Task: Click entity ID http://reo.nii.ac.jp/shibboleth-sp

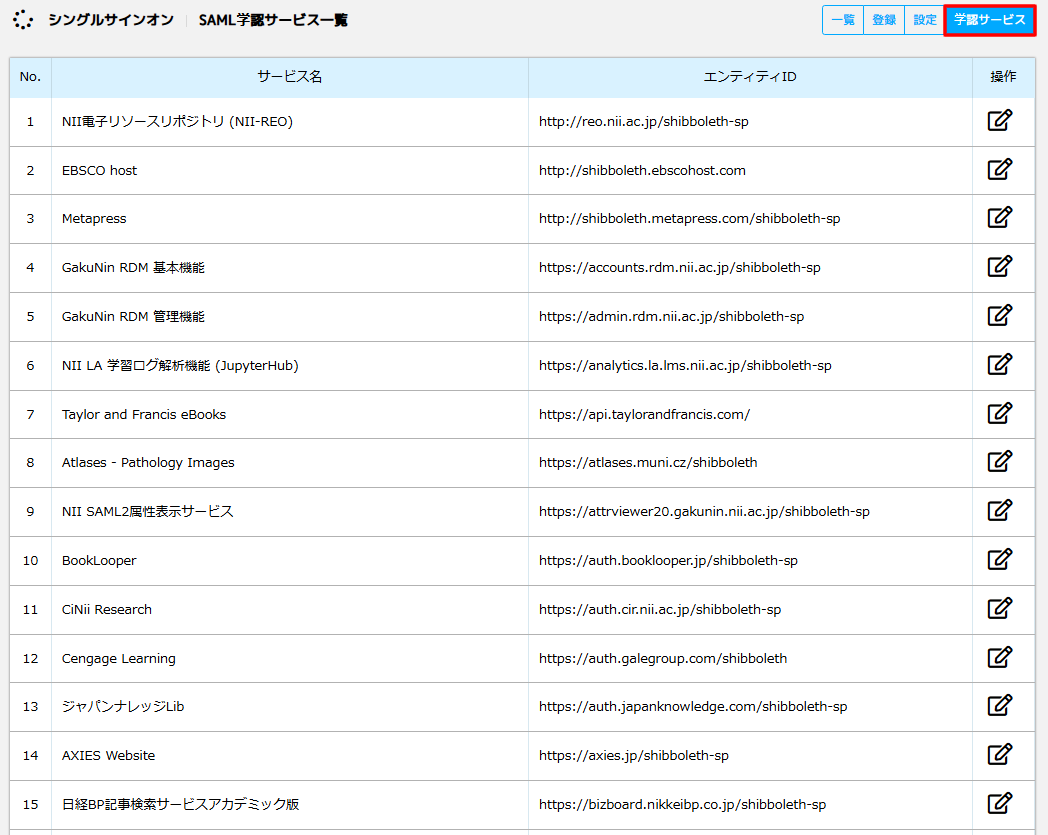Action: tap(644, 122)
